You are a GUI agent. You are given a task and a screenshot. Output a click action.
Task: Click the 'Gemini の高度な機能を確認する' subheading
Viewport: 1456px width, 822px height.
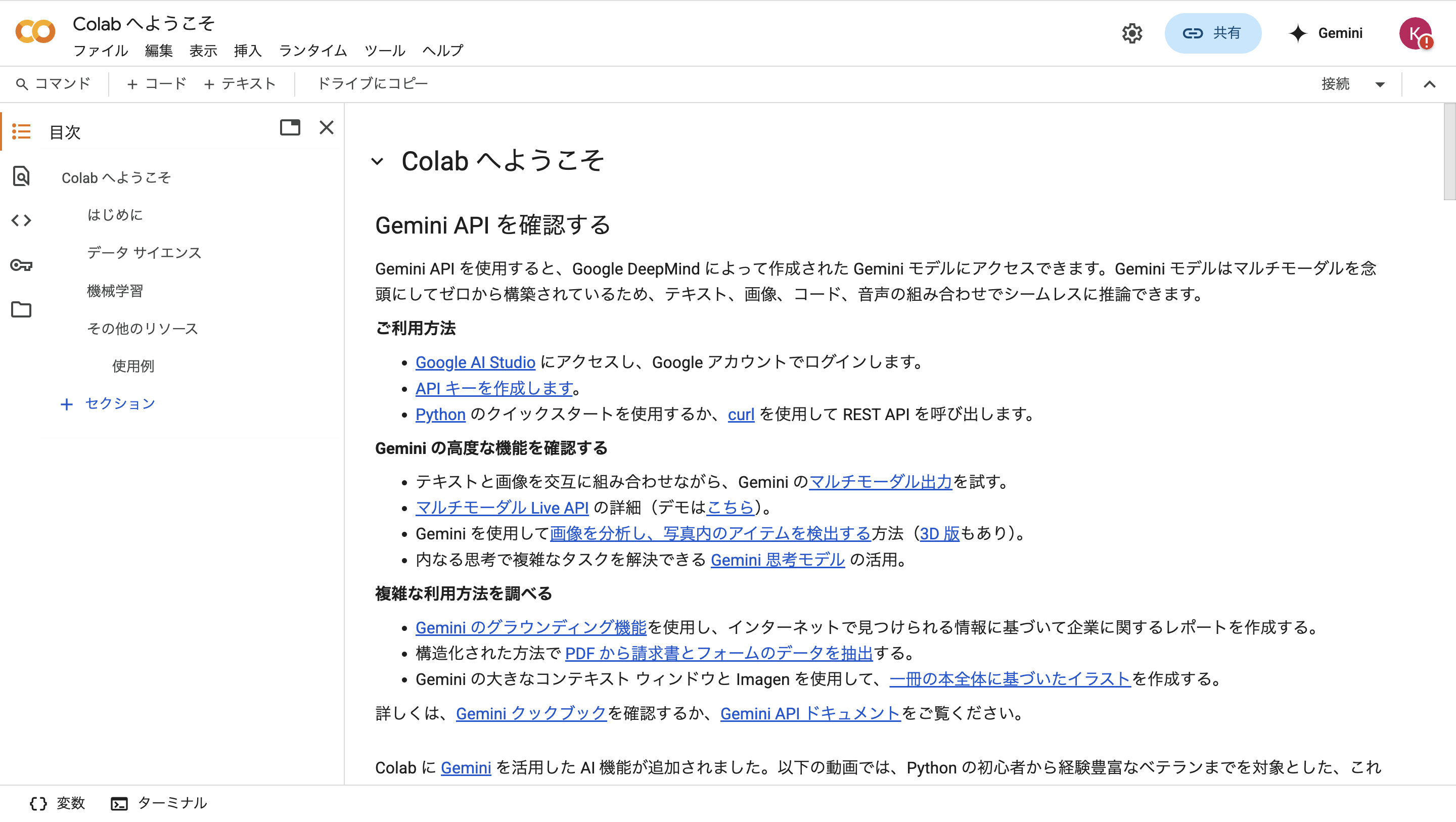point(491,448)
